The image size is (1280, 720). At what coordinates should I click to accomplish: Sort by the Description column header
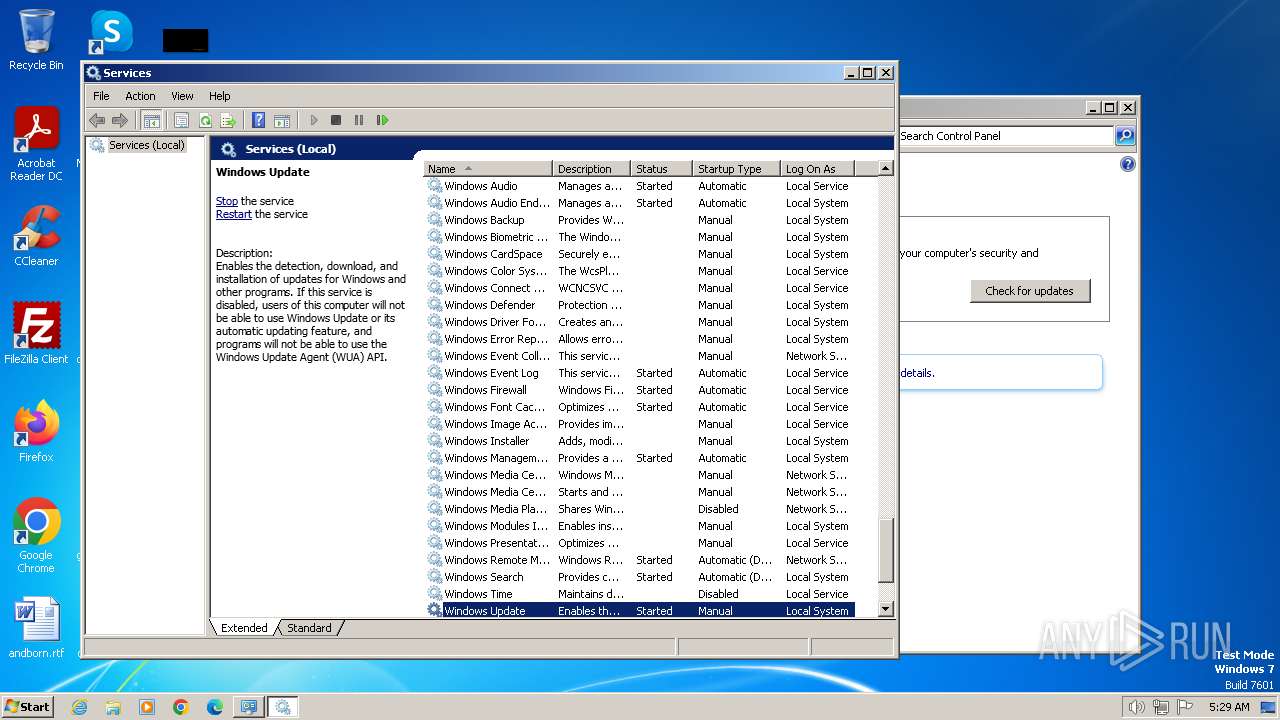tap(591, 169)
